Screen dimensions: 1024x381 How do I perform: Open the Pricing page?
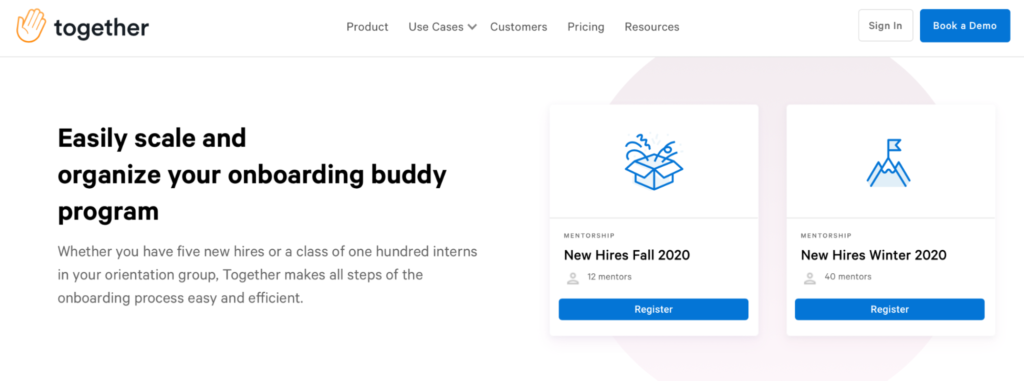(x=586, y=27)
